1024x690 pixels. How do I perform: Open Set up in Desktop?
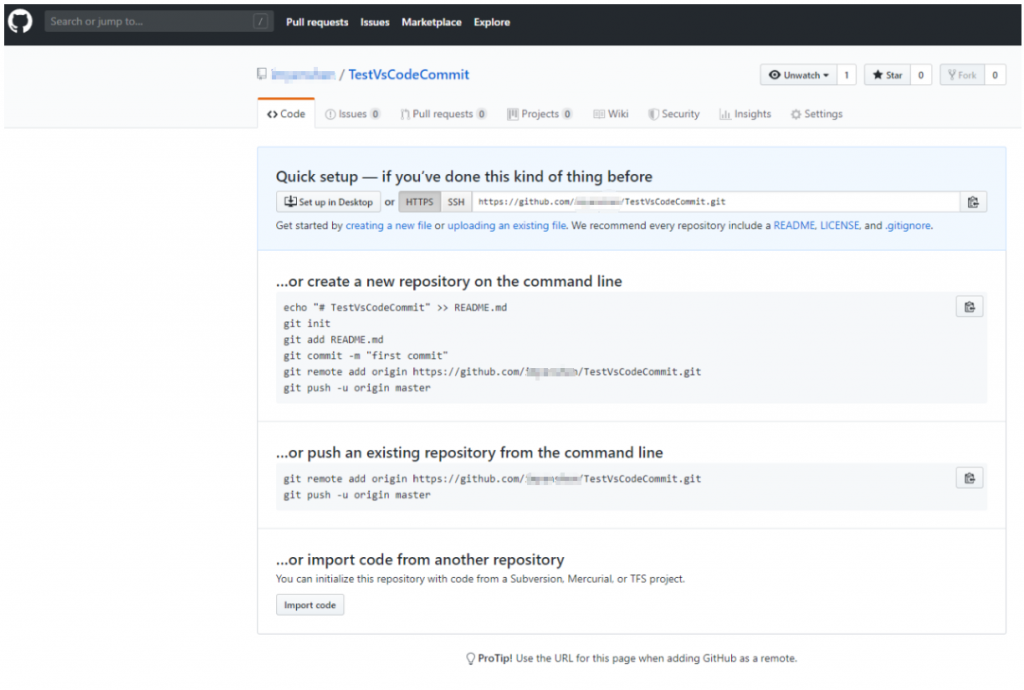[x=328, y=202]
